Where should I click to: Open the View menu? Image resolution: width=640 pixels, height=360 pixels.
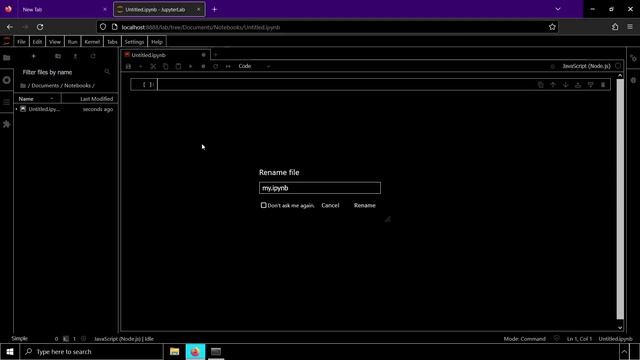(x=55, y=42)
